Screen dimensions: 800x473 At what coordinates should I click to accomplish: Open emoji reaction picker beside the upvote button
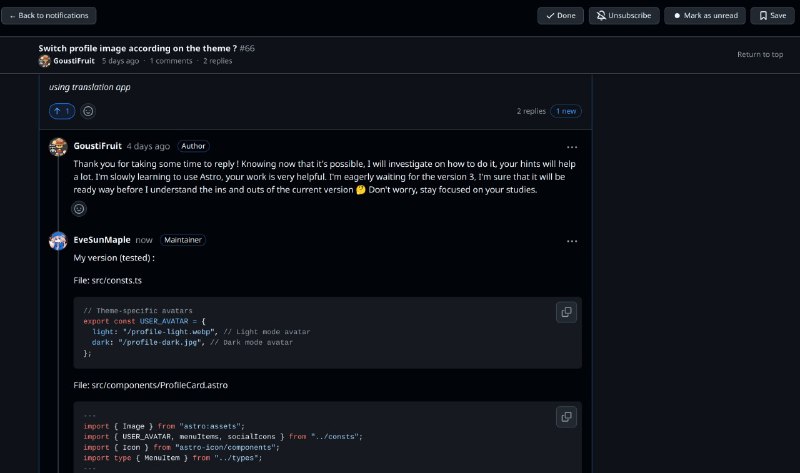tap(88, 111)
